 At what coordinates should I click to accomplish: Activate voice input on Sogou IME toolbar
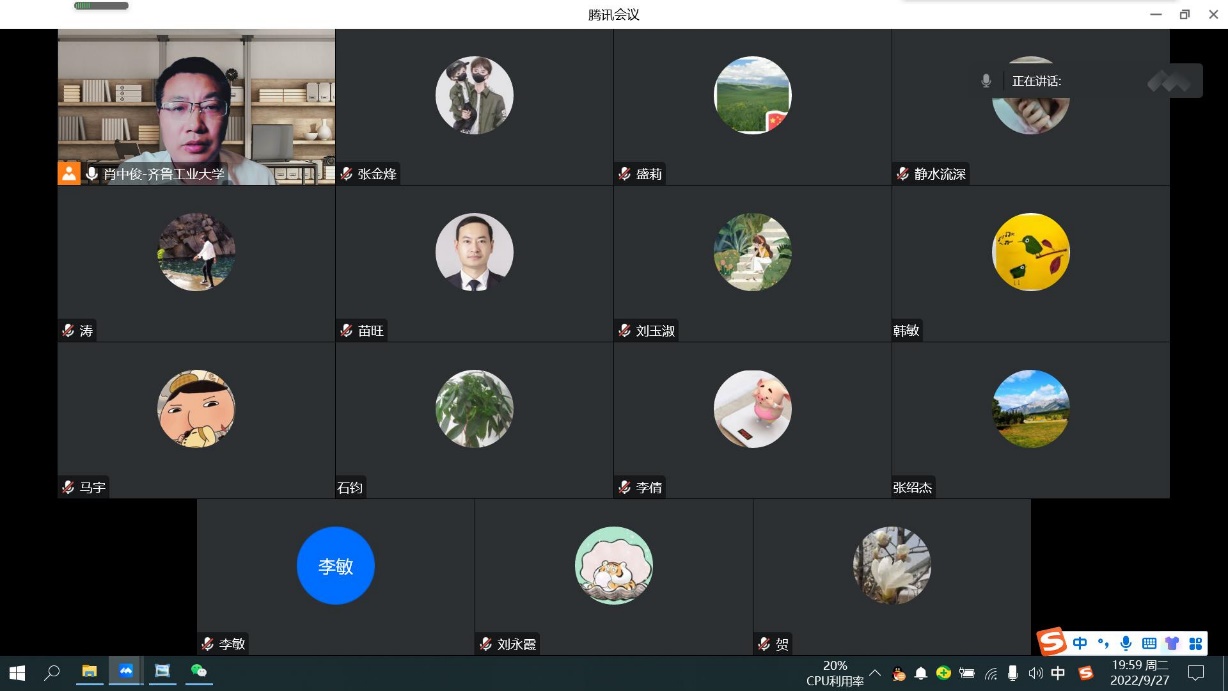pyautogui.click(x=1126, y=643)
